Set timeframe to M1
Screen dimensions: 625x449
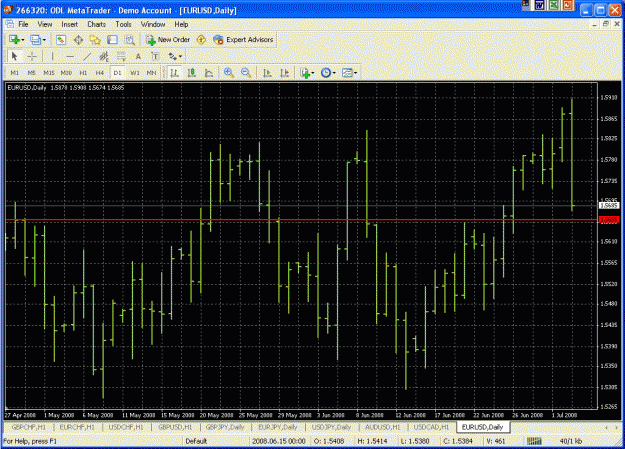pyautogui.click(x=15, y=73)
